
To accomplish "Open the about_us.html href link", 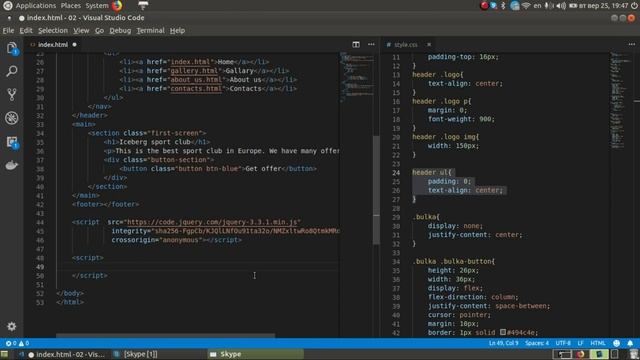I will [x=196, y=80].
